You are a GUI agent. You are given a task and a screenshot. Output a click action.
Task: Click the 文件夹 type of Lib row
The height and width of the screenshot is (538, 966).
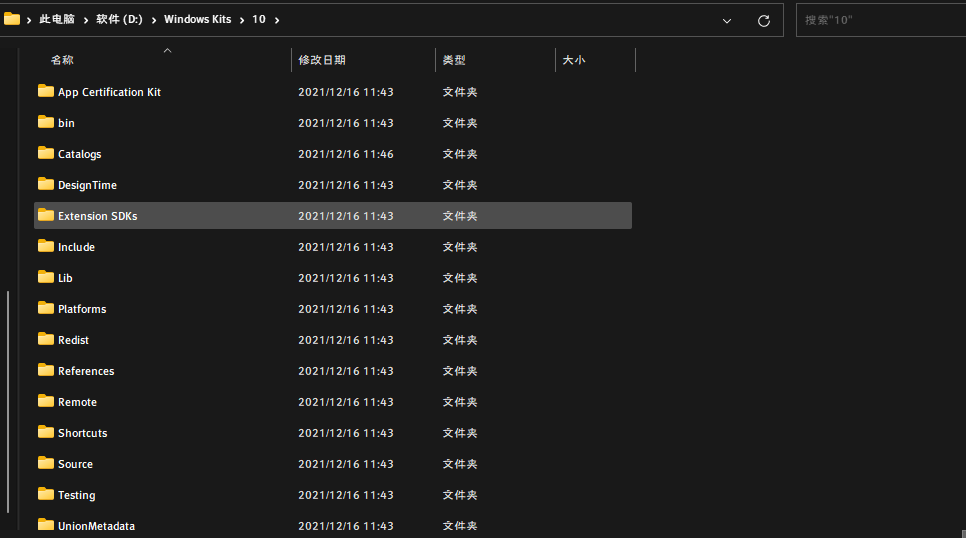tap(460, 278)
